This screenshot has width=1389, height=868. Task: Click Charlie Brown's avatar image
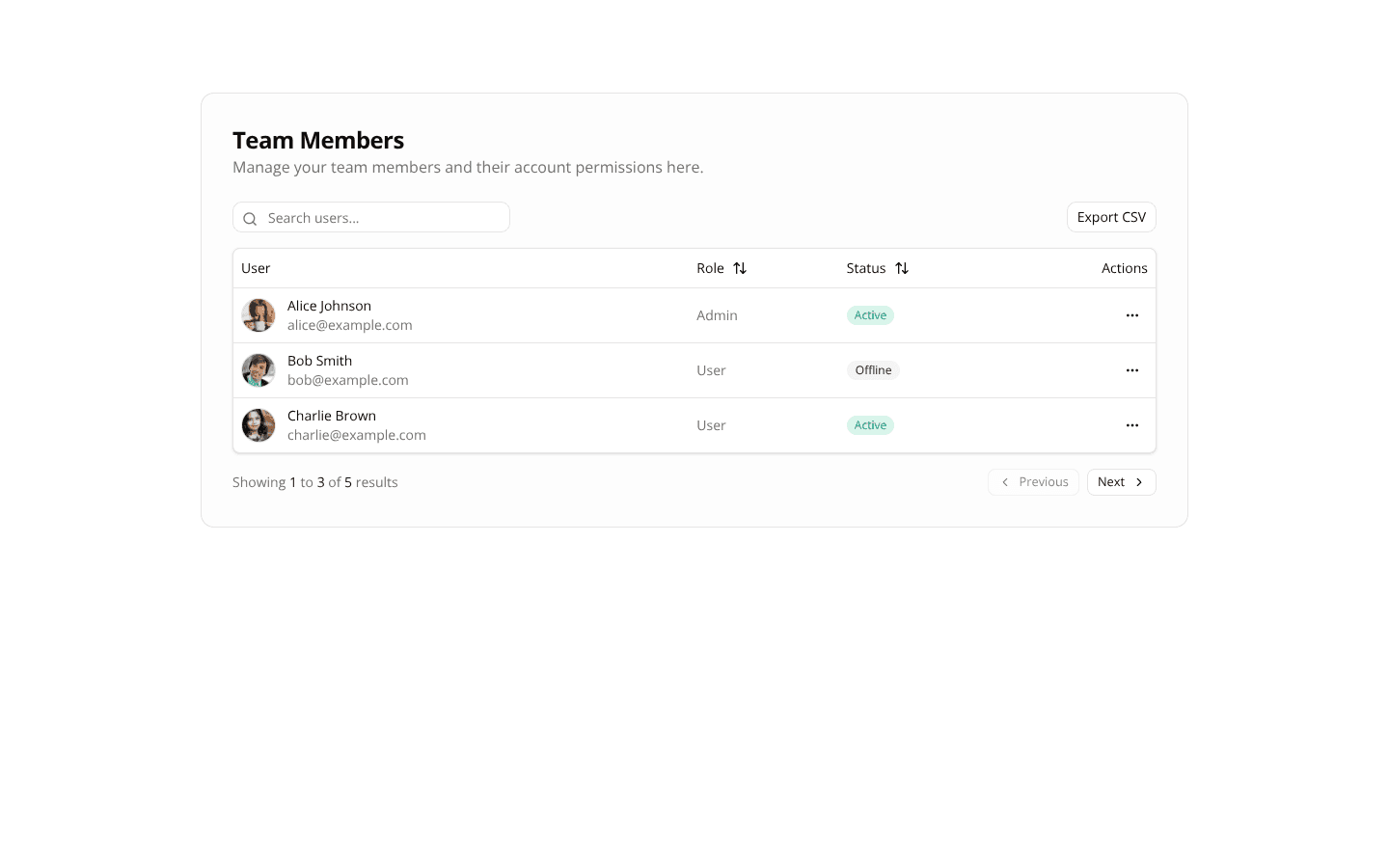coord(259,425)
